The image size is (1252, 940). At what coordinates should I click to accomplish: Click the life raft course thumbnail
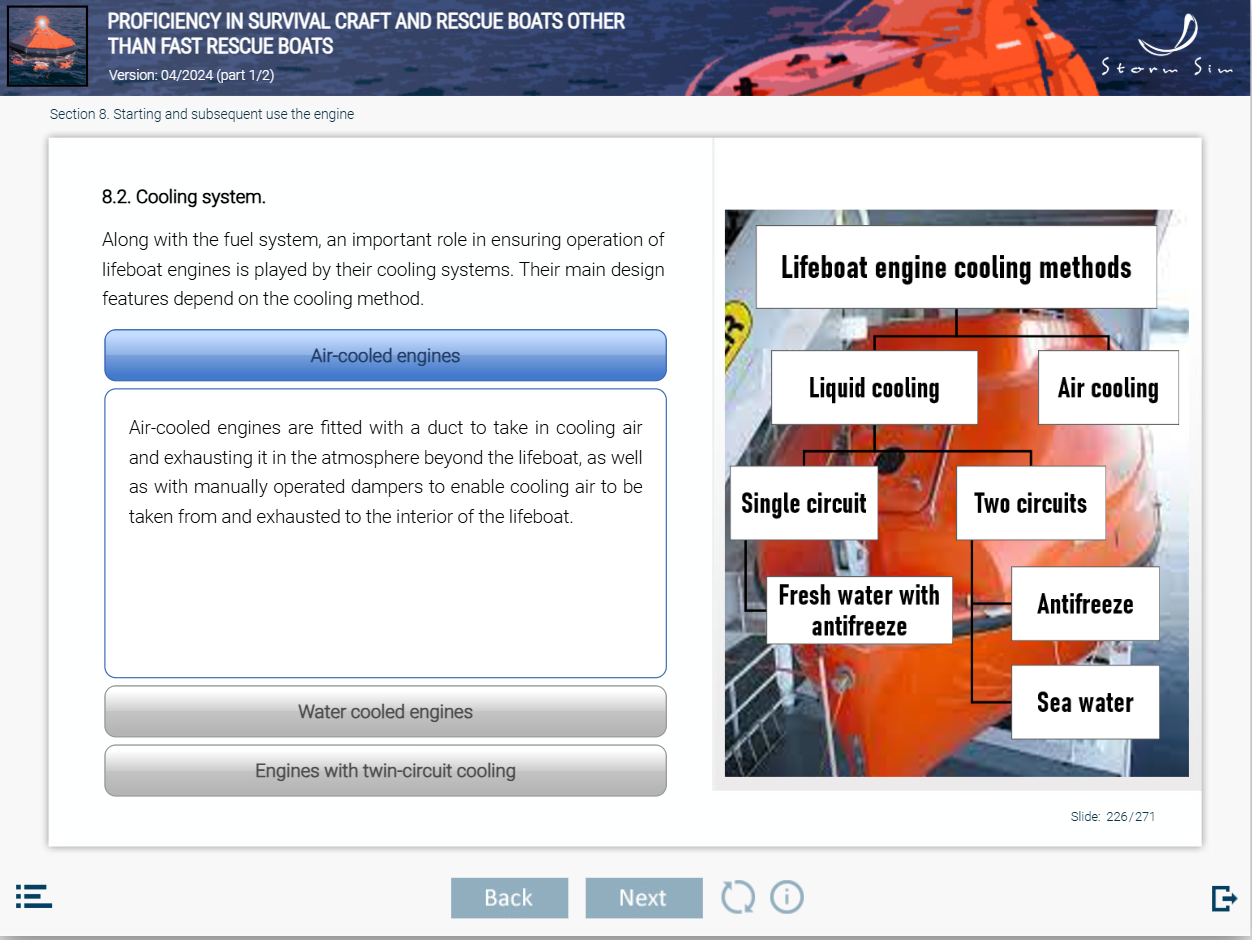coord(47,46)
